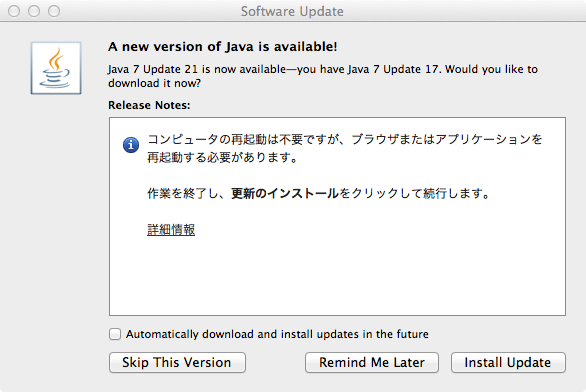Screen dimensions: 586x392
Task: Close the Software Update window
Action: click(x=14, y=11)
